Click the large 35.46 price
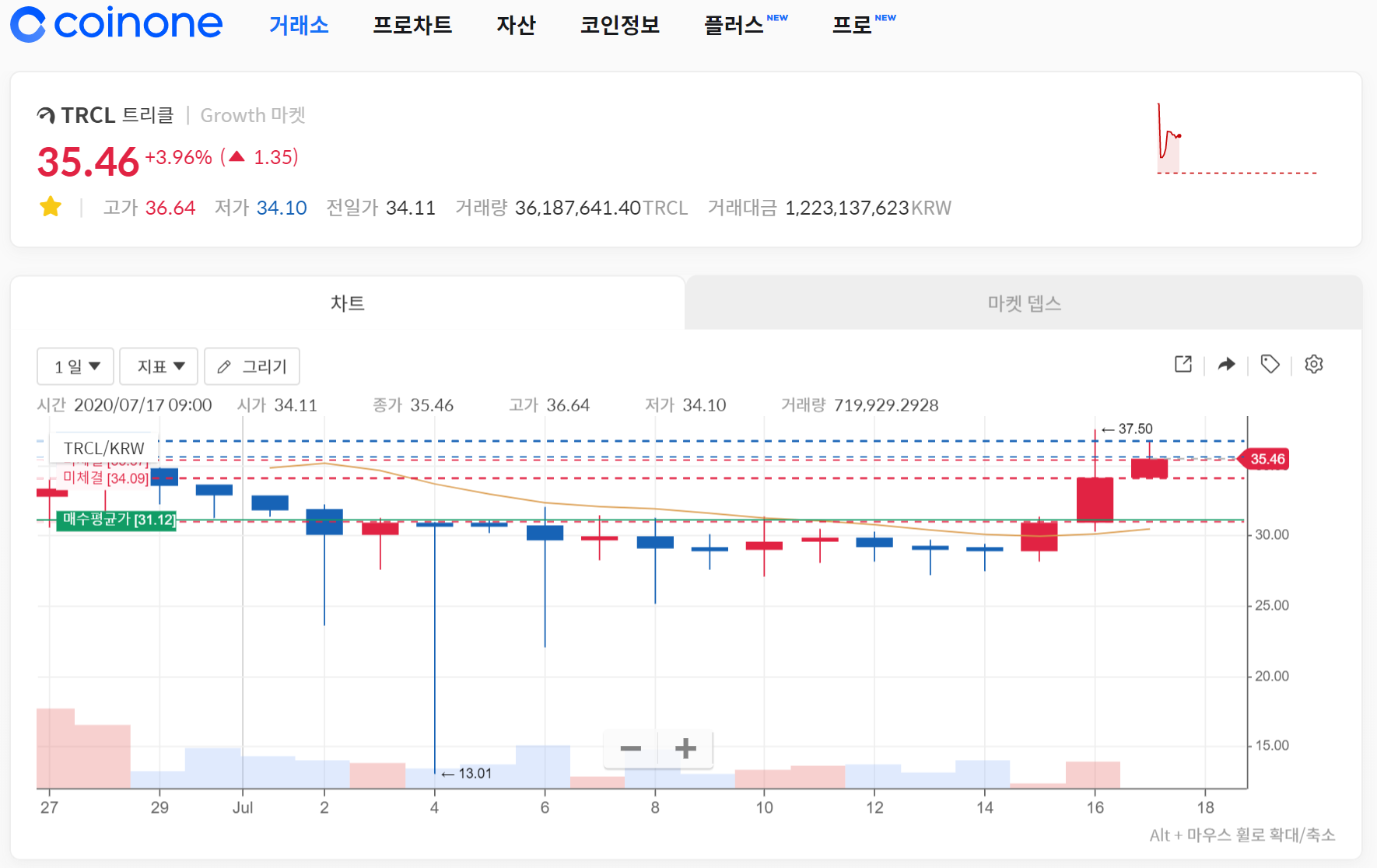 coord(88,162)
